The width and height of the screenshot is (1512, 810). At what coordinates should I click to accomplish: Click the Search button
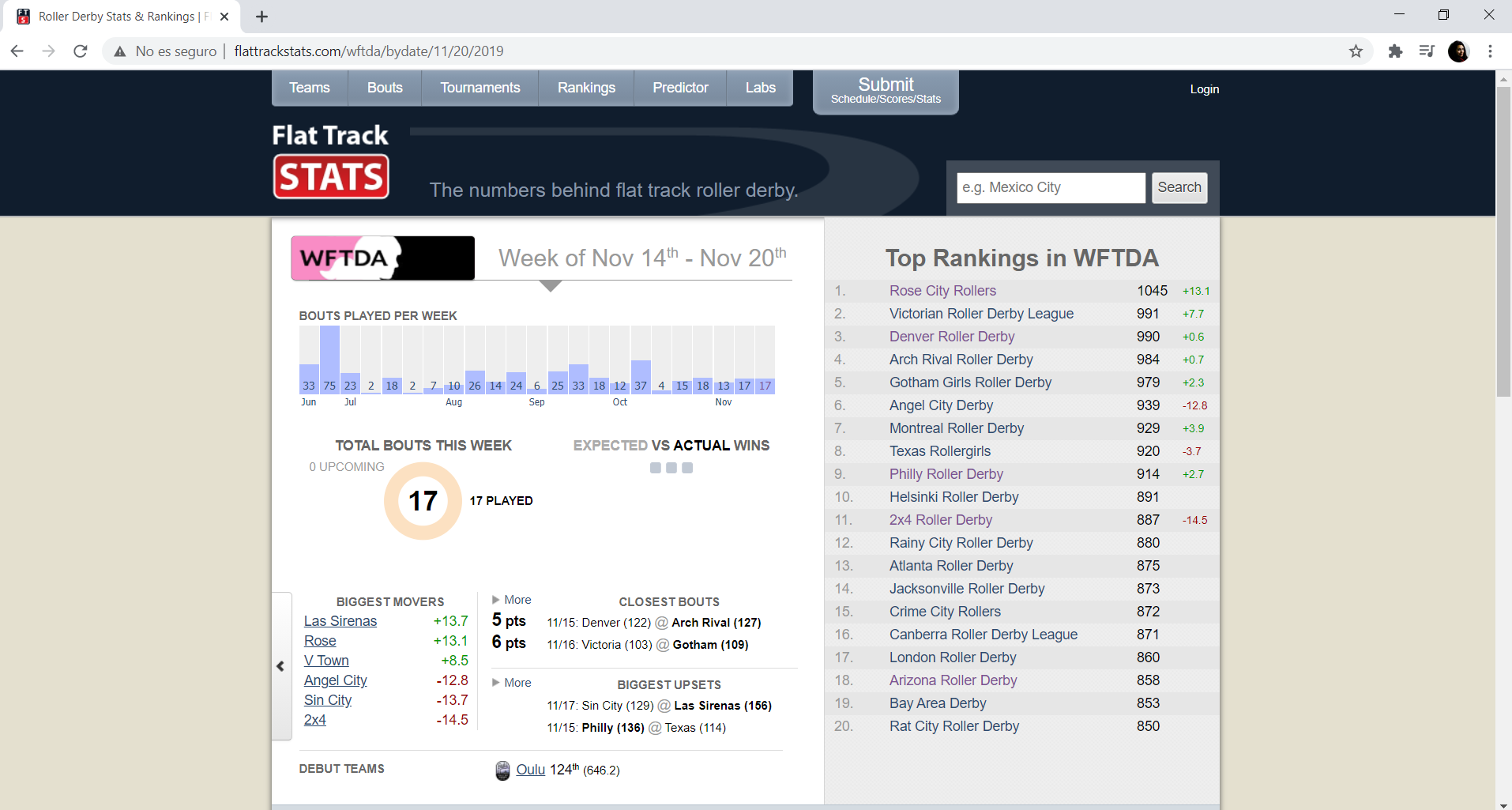pyautogui.click(x=1179, y=187)
